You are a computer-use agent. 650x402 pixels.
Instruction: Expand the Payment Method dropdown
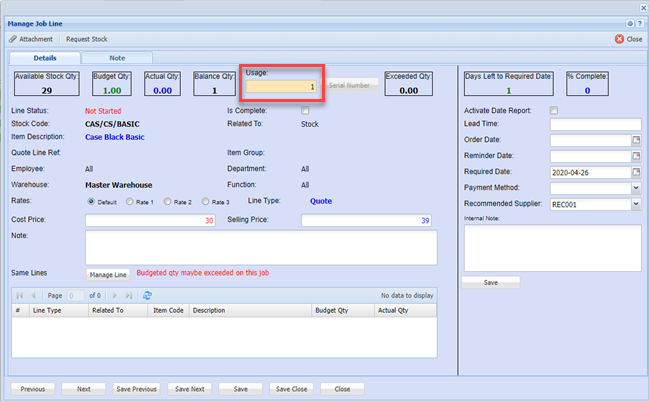635,187
